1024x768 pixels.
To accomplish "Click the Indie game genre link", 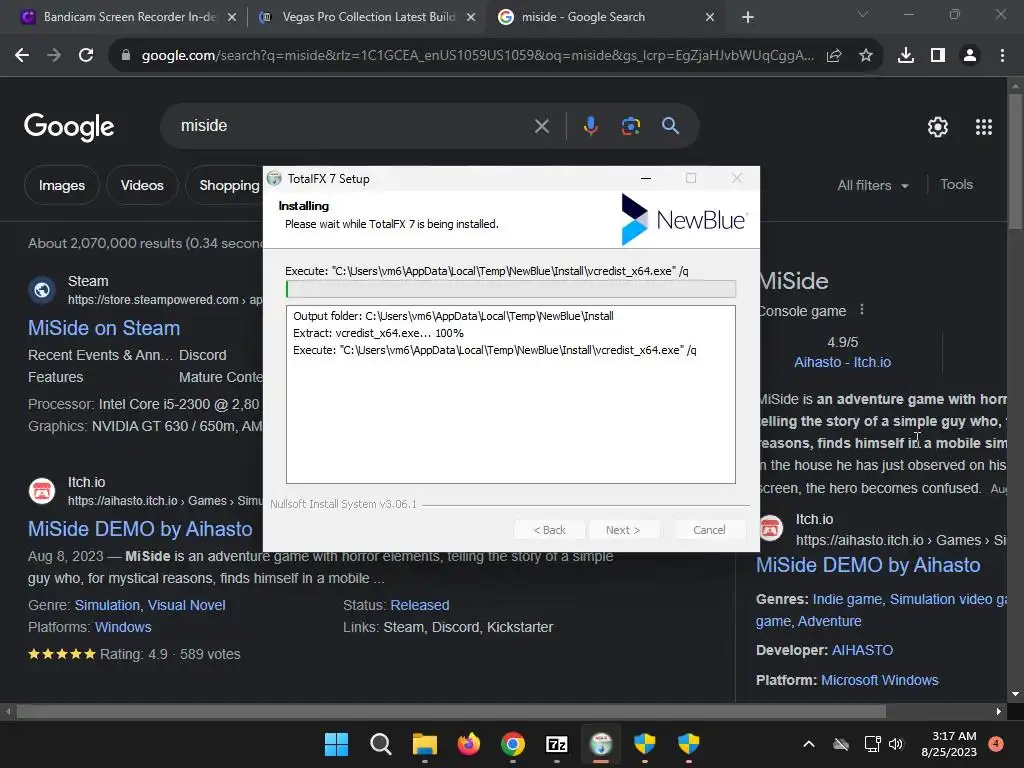I will [x=847, y=600].
